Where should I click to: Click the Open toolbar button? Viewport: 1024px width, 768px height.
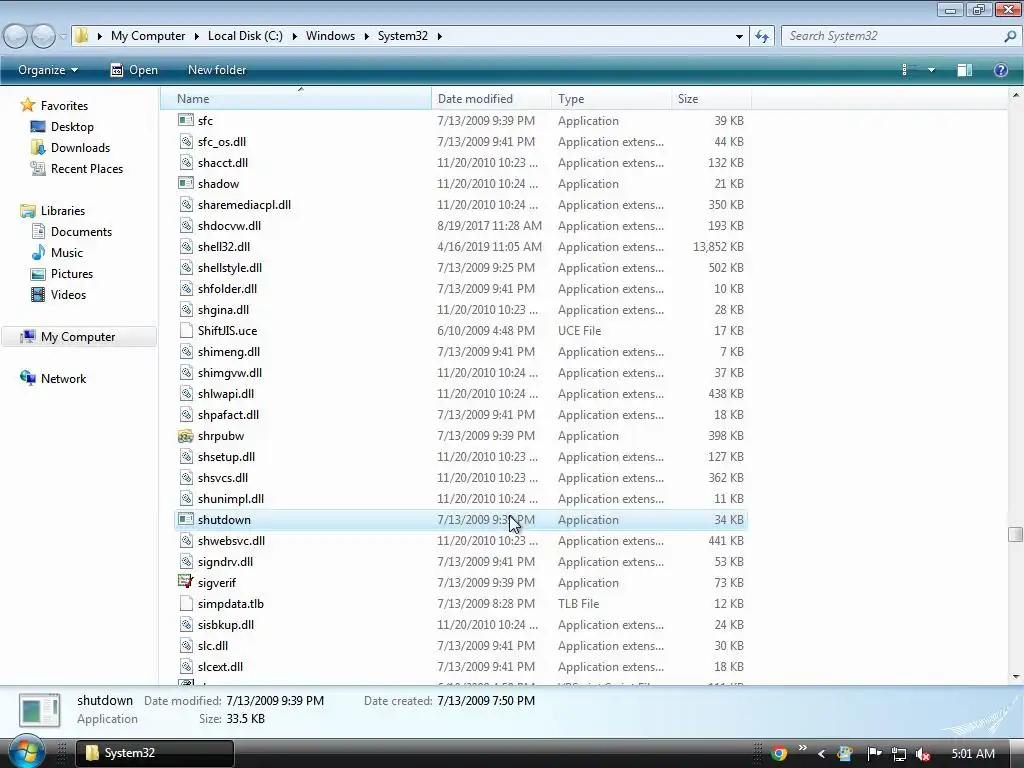coord(134,70)
